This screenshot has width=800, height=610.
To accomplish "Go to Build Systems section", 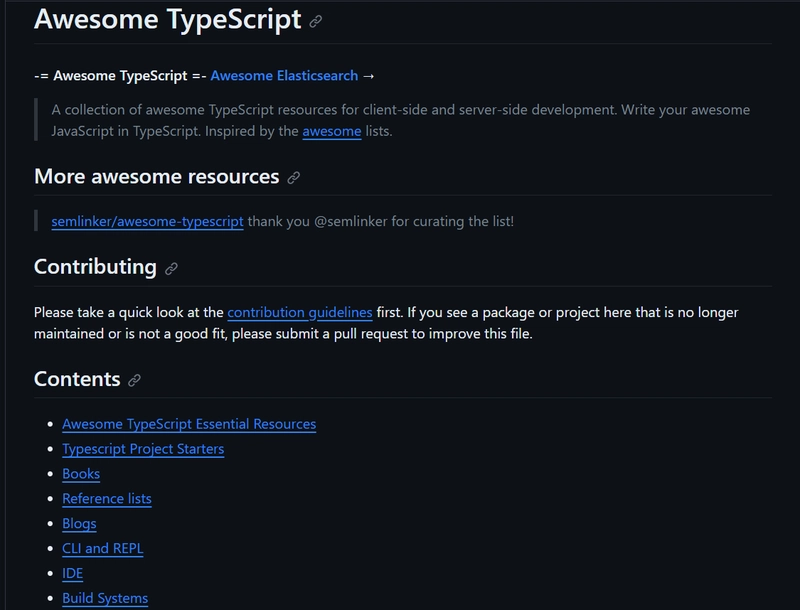I will pos(105,598).
